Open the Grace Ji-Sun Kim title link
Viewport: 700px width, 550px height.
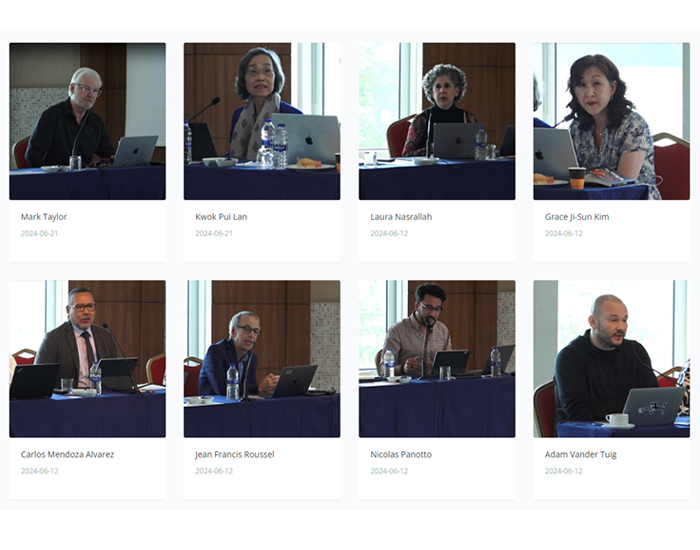577,217
